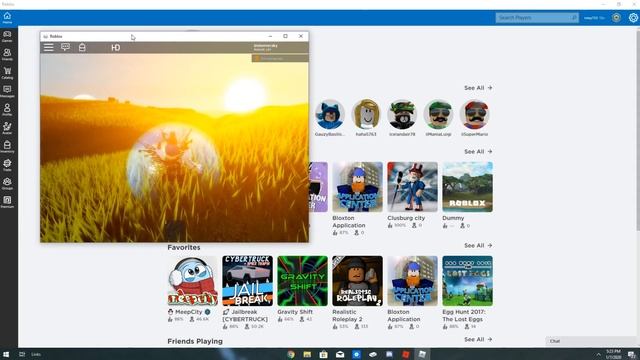
Task: Switch to Roblox red taskbar icon
Action: tap(405, 354)
